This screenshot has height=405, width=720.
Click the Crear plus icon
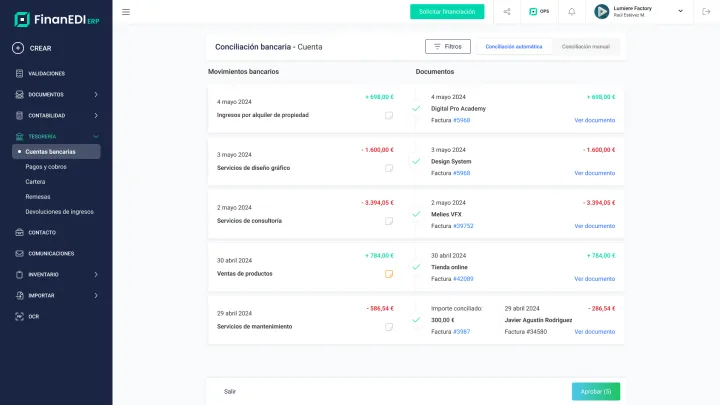point(20,48)
